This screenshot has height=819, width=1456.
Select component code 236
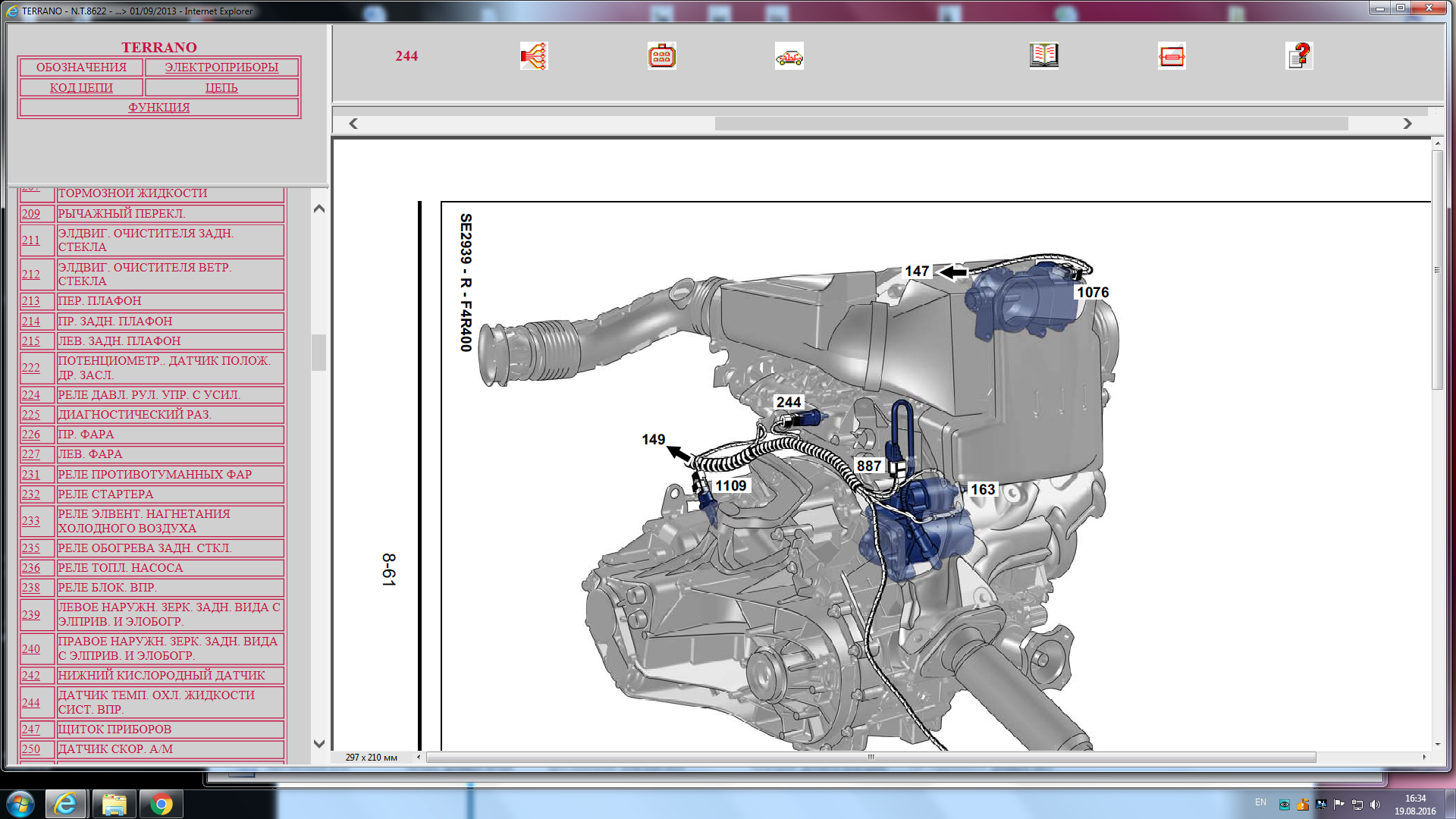click(x=31, y=568)
